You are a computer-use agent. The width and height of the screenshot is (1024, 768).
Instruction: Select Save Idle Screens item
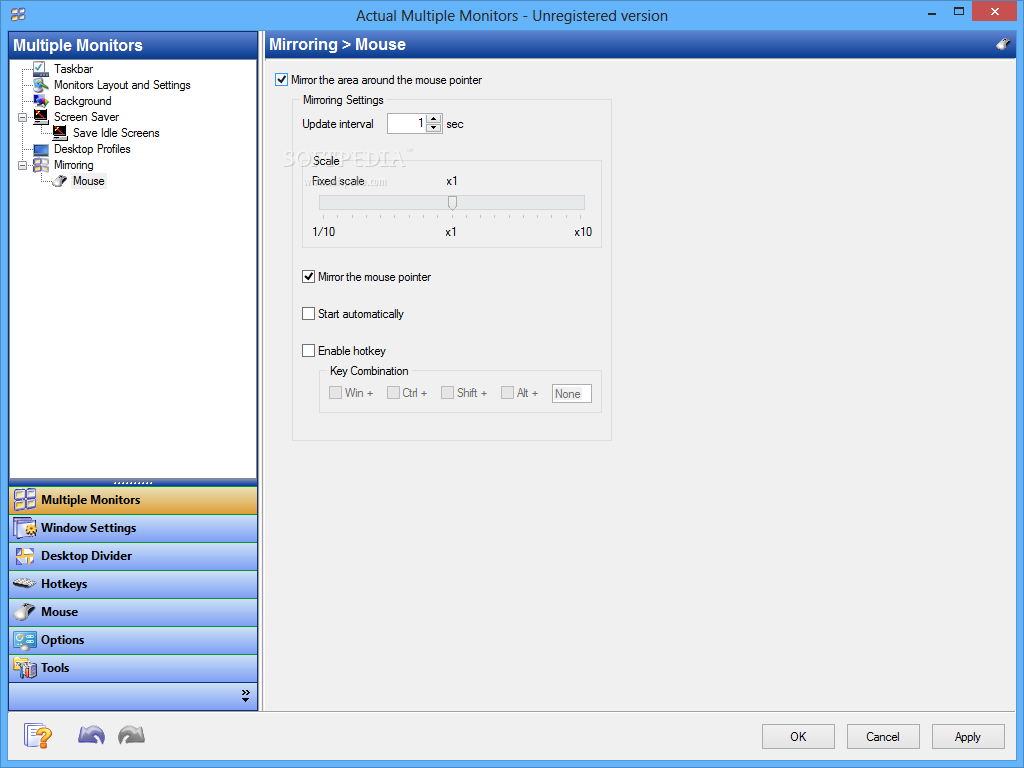pyautogui.click(x=116, y=133)
